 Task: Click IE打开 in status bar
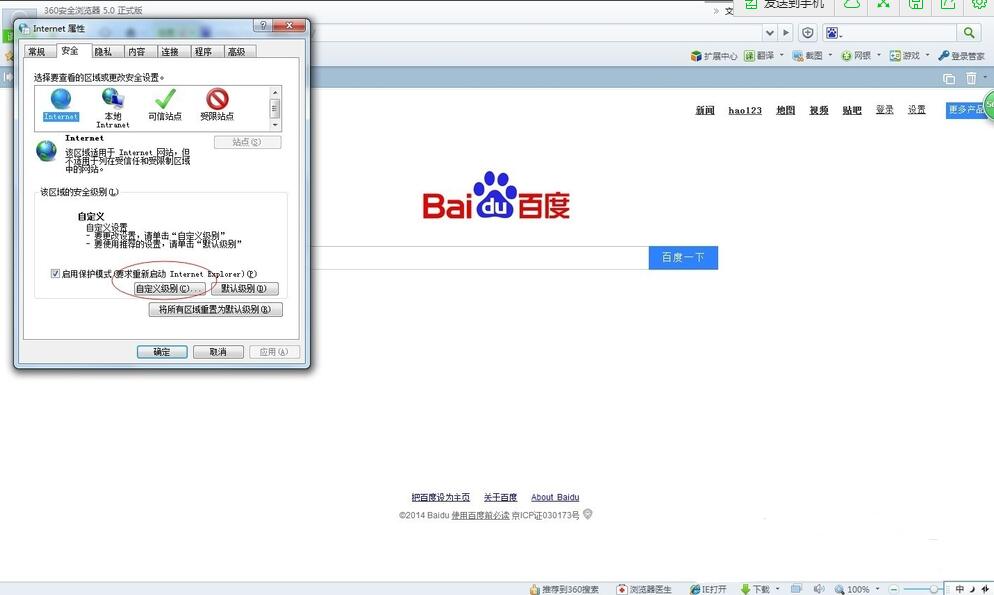point(708,589)
